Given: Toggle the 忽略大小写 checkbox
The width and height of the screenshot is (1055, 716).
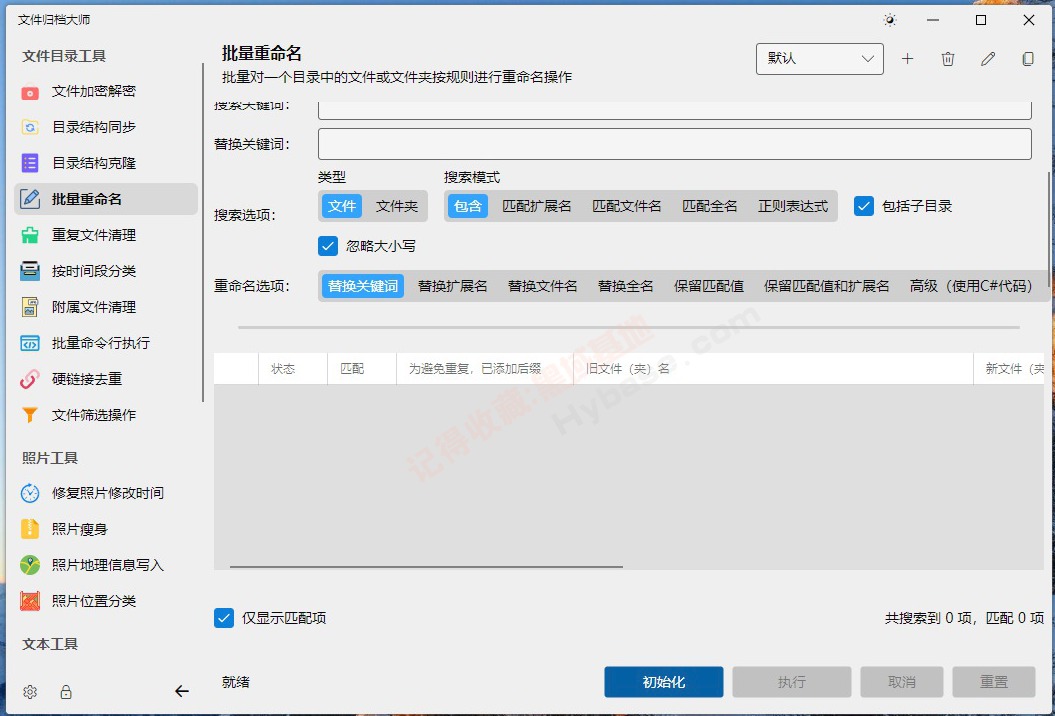Looking at the screenshot, I should [327, 245].
